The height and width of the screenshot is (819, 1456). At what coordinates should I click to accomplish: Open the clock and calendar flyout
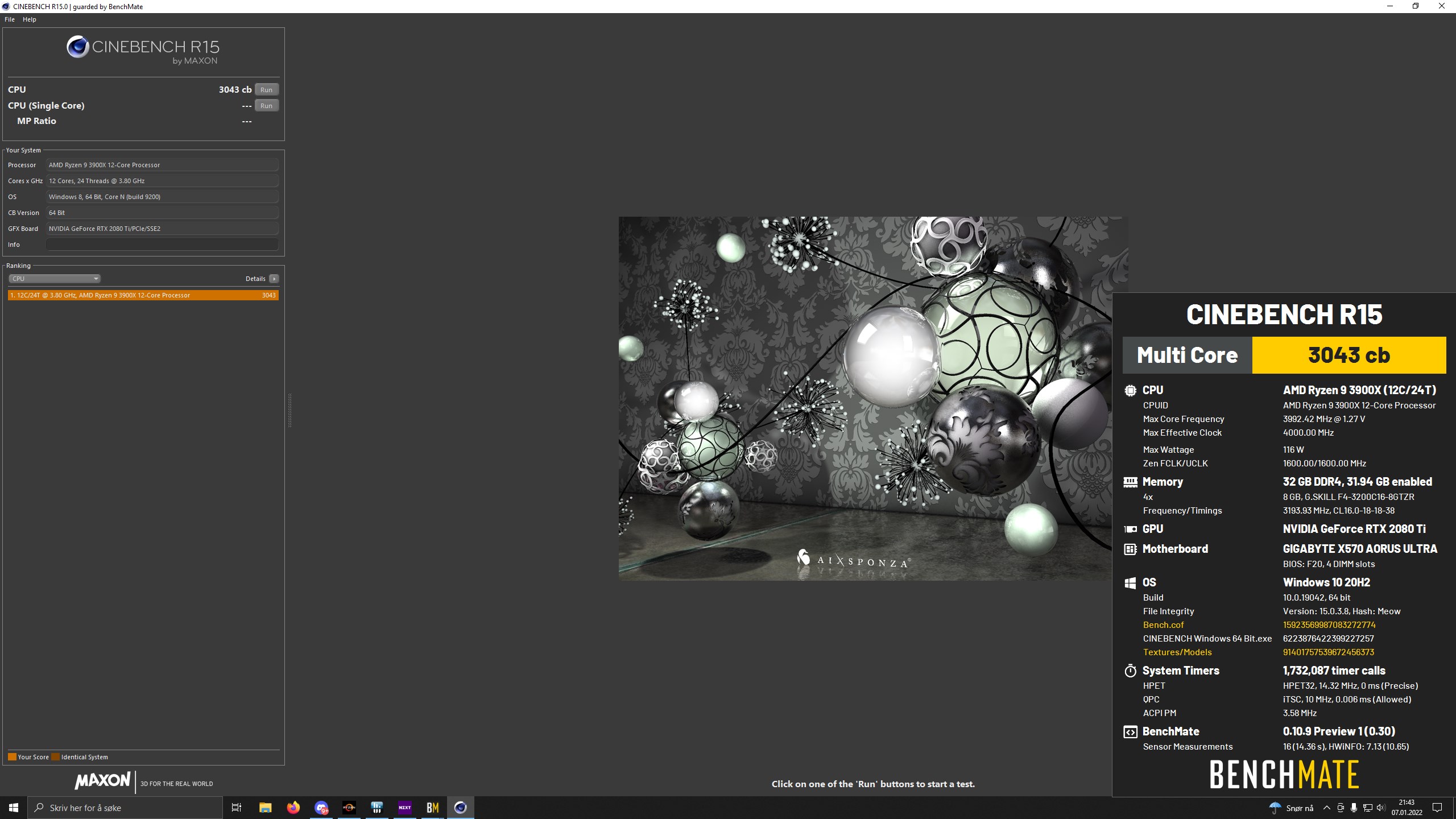(1407, 808)
